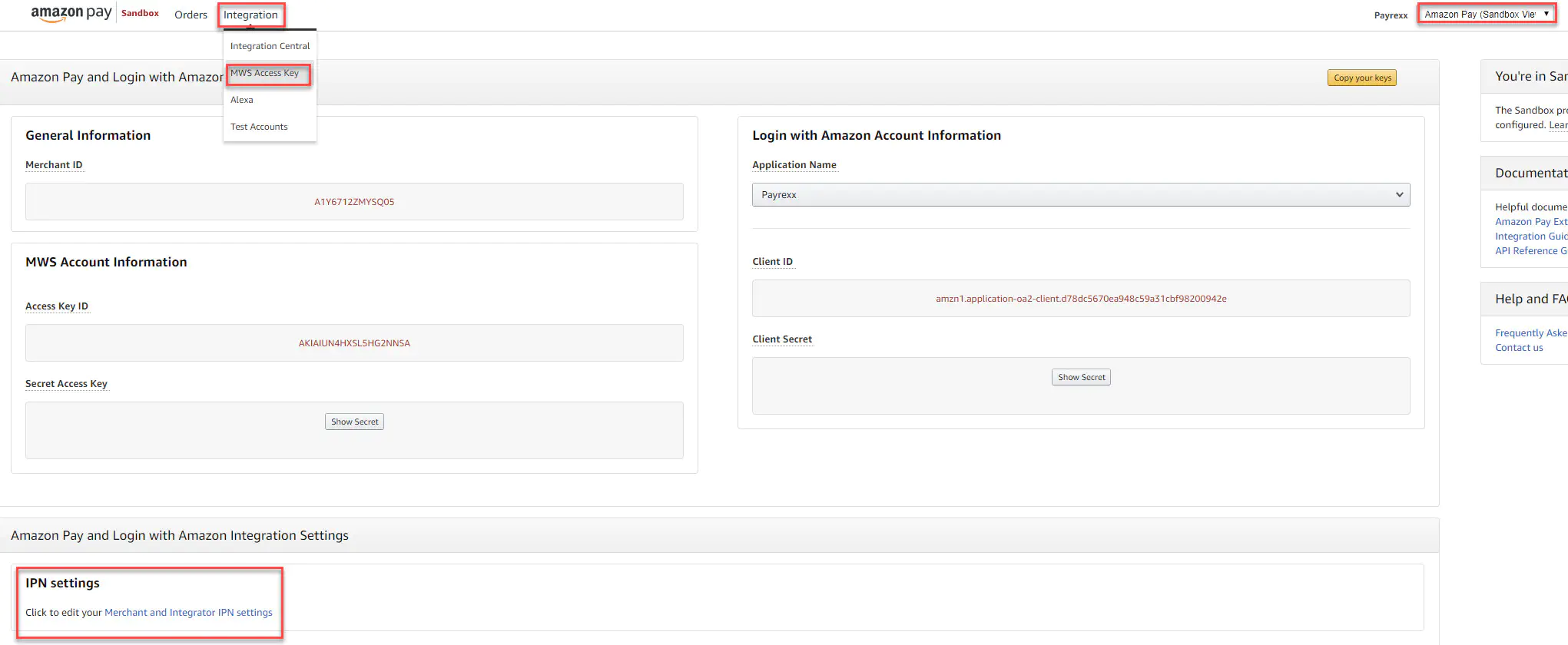This screenshot has height=645, width=1568.
Task: Open Test Accounts from the Integration menu
Action: pyautogui.click(x=259, y=127)
